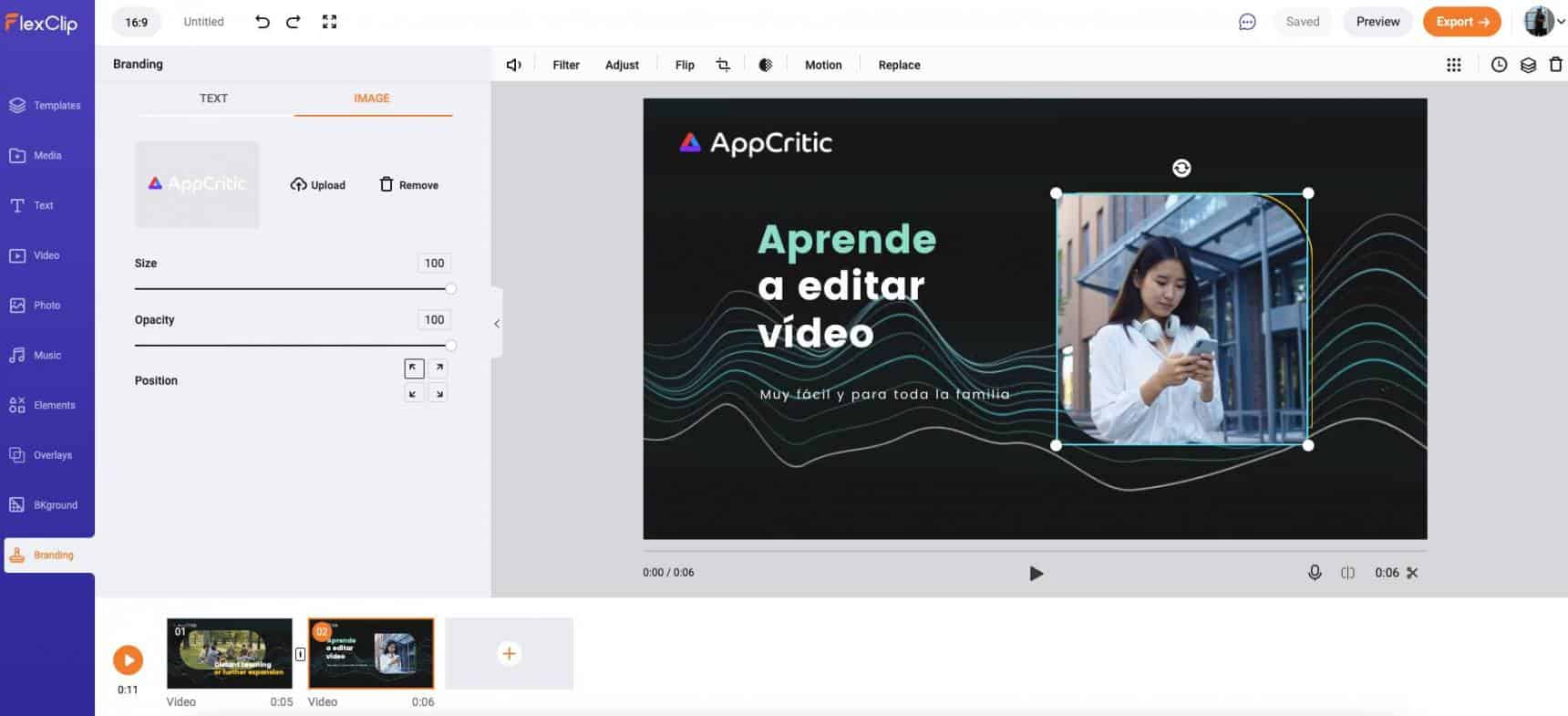
Task: Click the Opacity slider handle
Action: (450, 346)
